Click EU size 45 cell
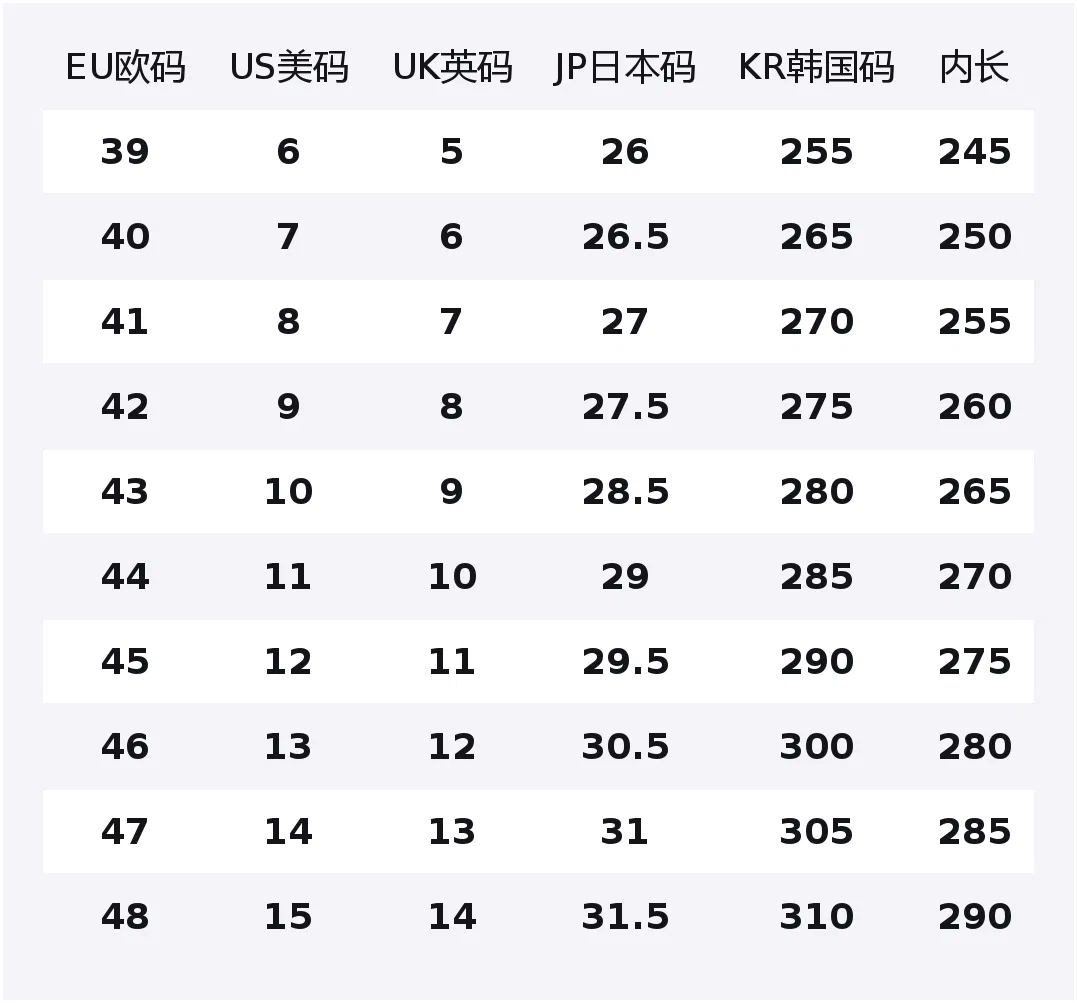Image resolution: width=1077 pixels, height=1003 pixels. [x=125, y=662]
